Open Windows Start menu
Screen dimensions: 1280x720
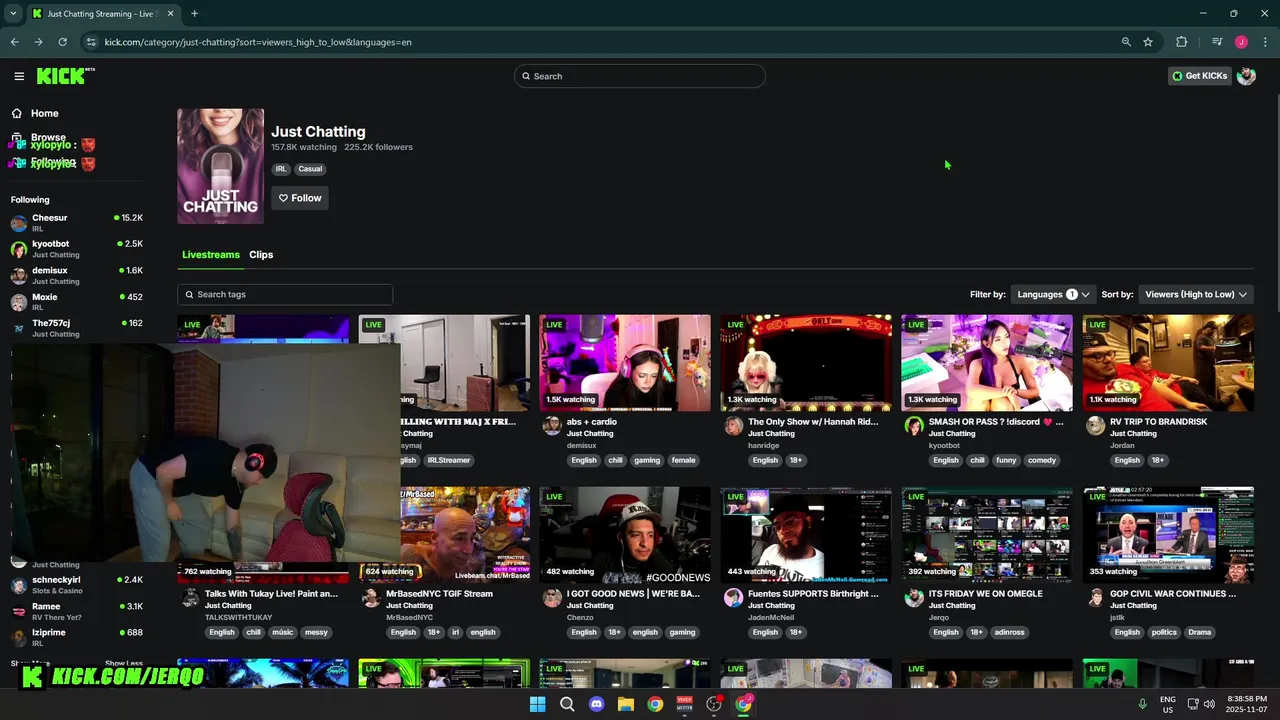click(537, 704)
